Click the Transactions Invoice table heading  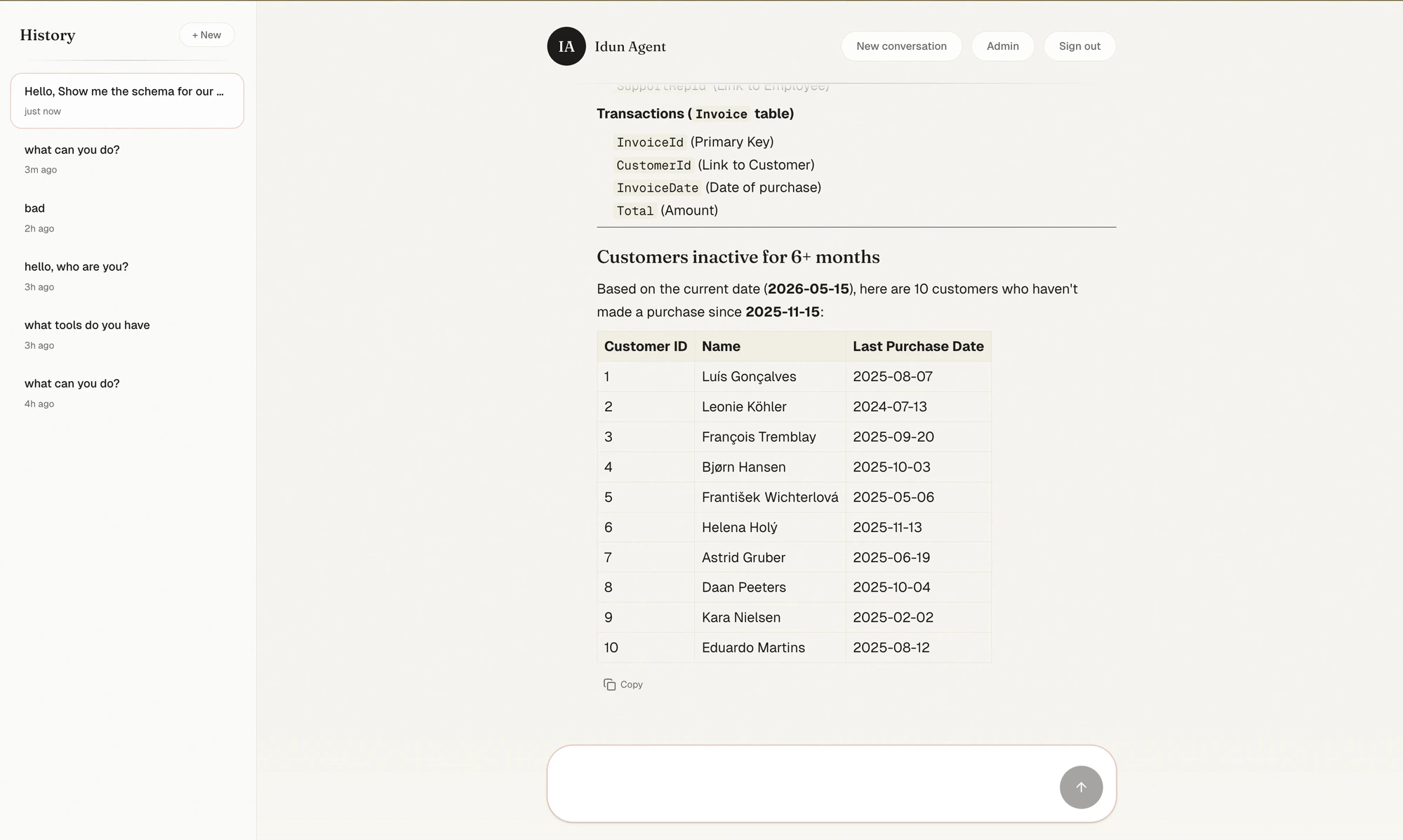pyautogui.click(x=695, y=114)
